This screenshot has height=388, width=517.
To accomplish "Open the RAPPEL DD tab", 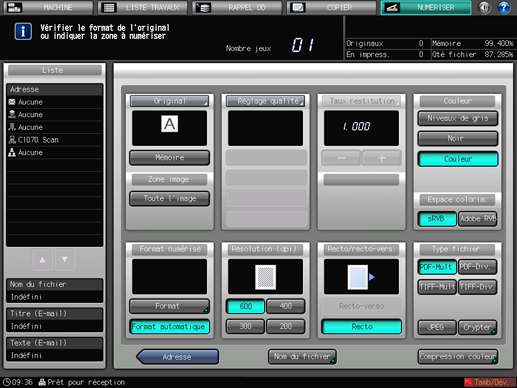I will tap(237, 7).
